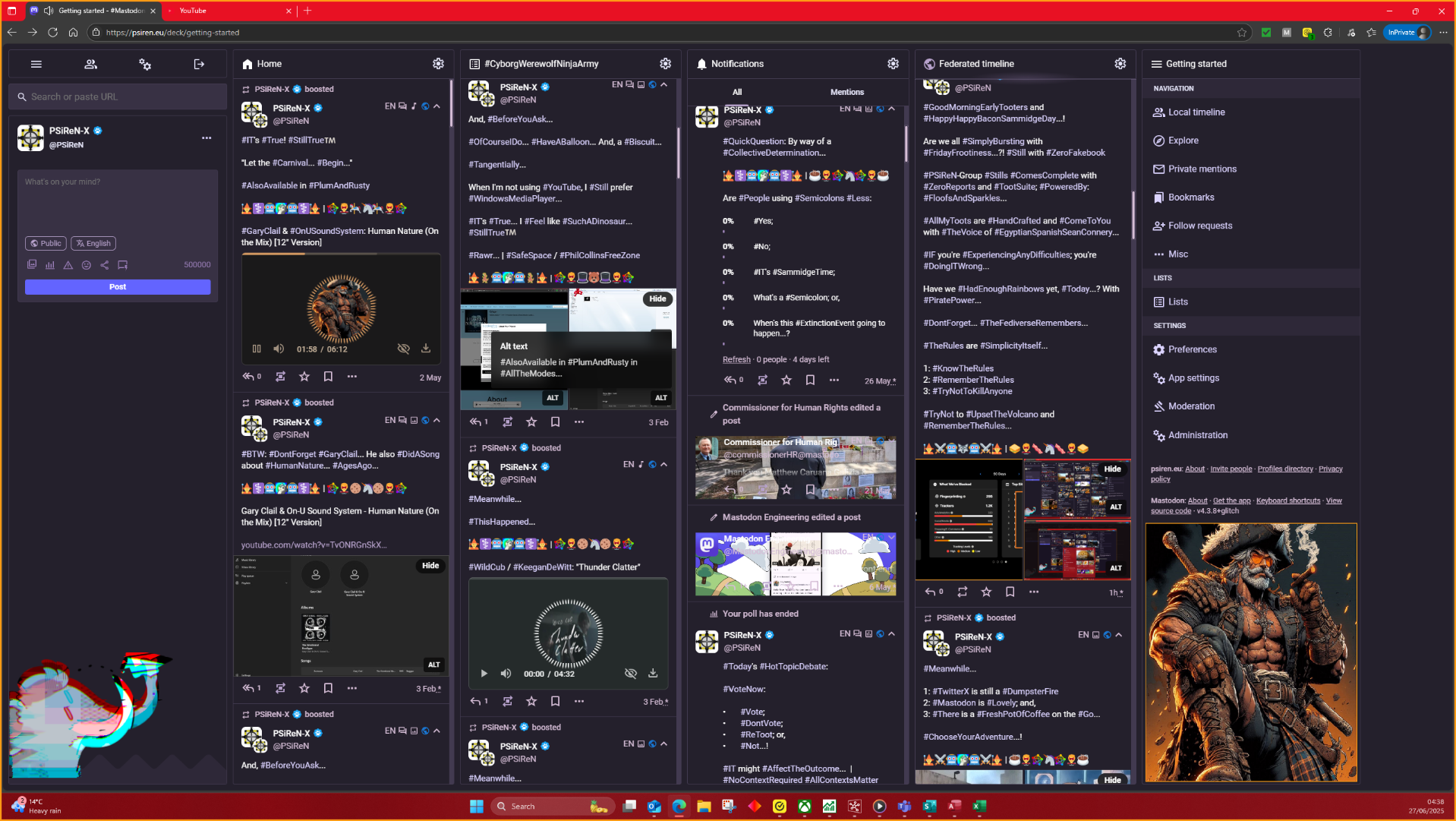Open the Invite people link
Screen dimensions: 1456x821
1231,469
